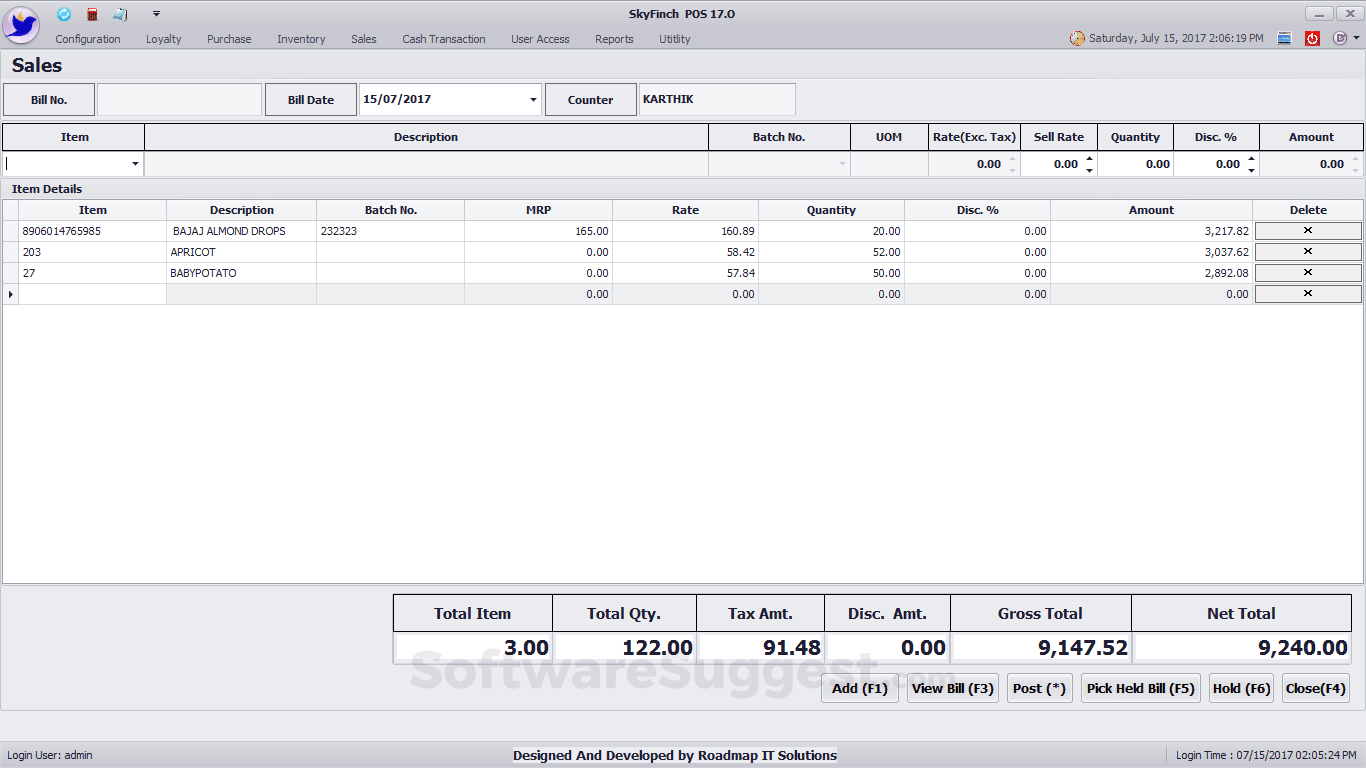Delete the BABYPOTATO item row
Screen dimensions: 1366x768
(1308, 272)
